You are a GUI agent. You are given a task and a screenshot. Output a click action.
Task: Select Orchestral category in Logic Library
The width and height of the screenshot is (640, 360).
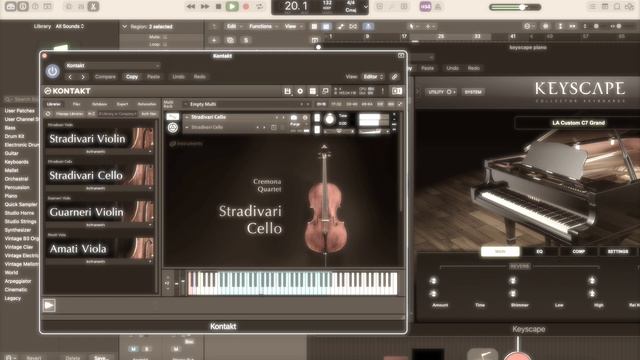click(16, 179)
